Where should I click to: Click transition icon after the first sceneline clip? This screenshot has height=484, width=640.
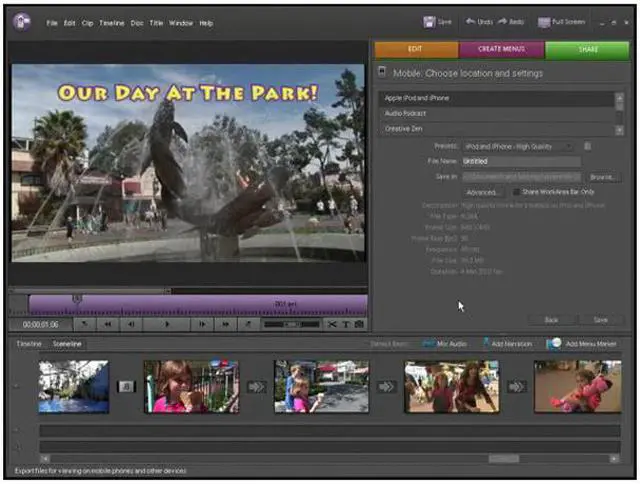pyautogui.click(x=126, y=386)
